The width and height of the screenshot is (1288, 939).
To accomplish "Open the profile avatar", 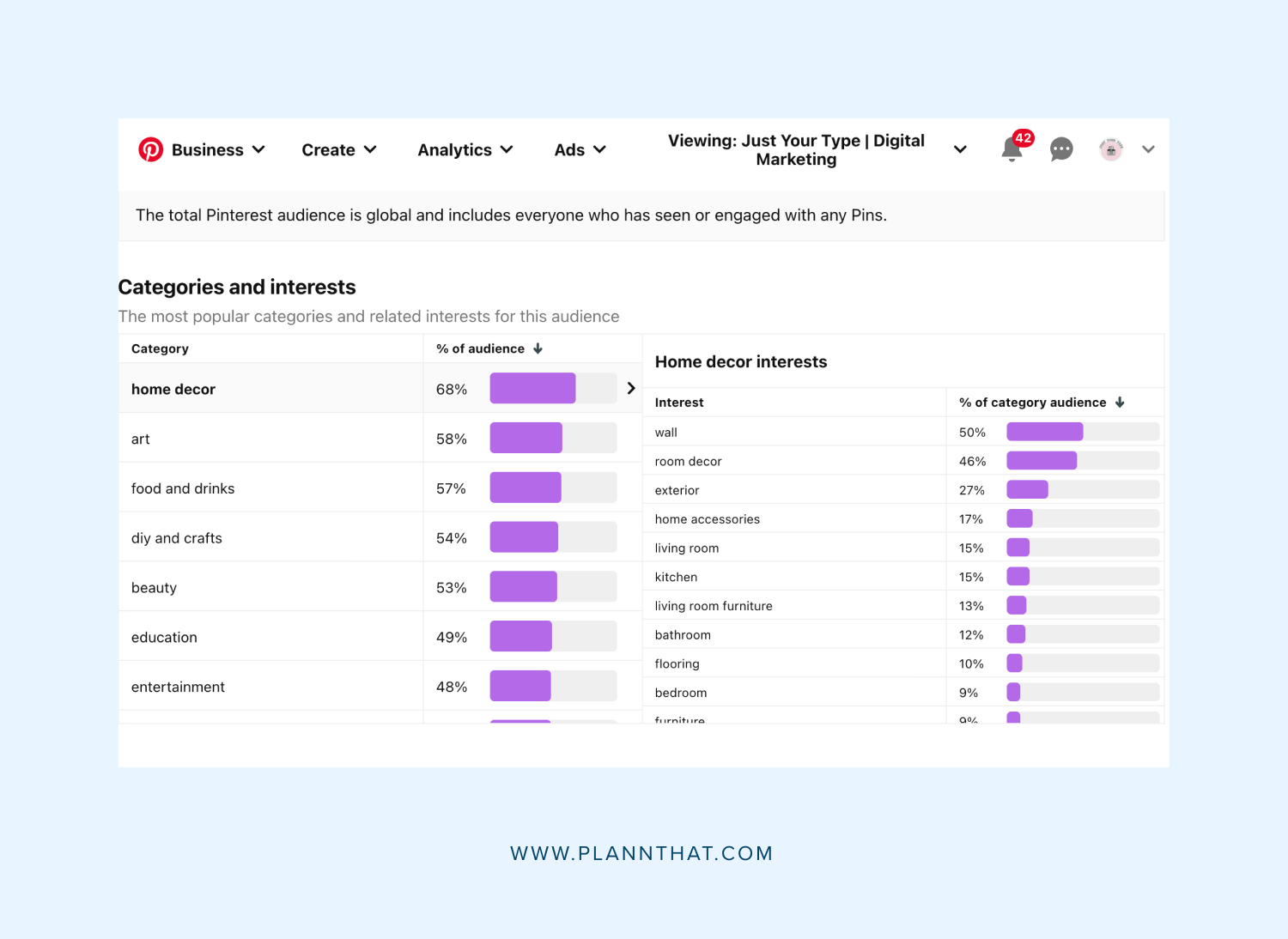I will 1111,149.
